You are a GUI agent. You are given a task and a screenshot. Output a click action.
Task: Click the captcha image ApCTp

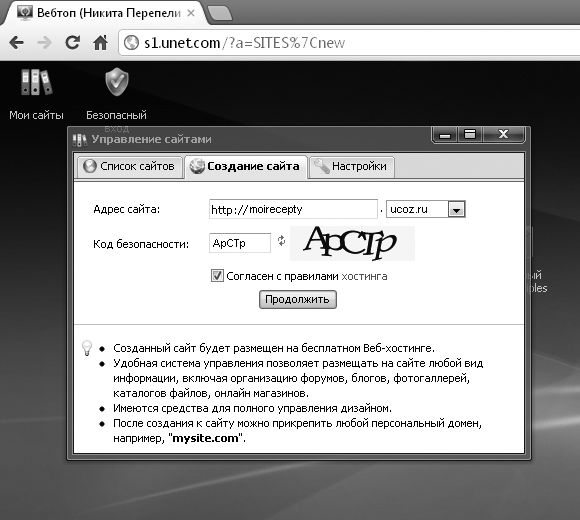tap(352, 243)
